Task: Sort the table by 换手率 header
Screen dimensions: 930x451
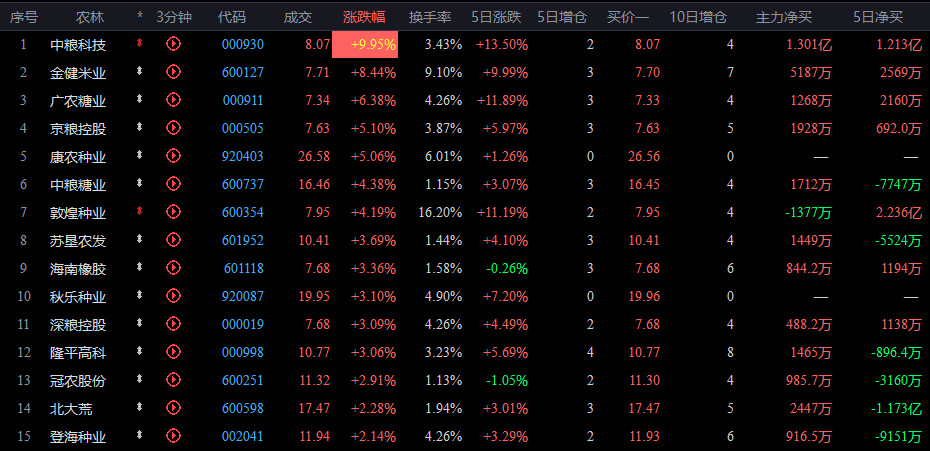Action: [429, 17]
